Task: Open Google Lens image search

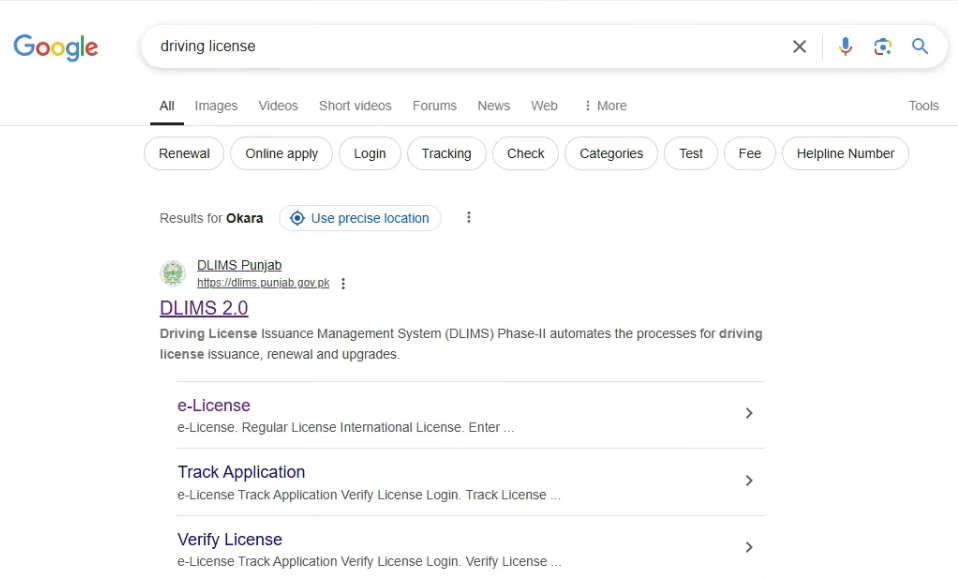Action: pos(882,47)
